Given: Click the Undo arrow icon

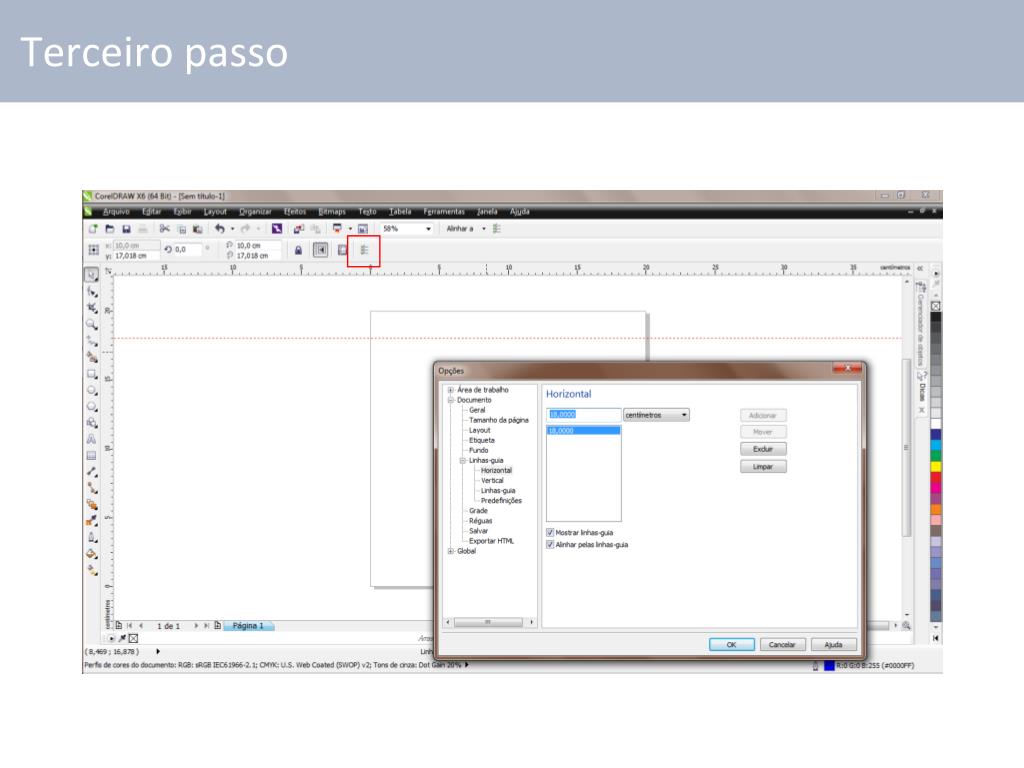Looking at the screenshot, I should [x=219, y=229].
